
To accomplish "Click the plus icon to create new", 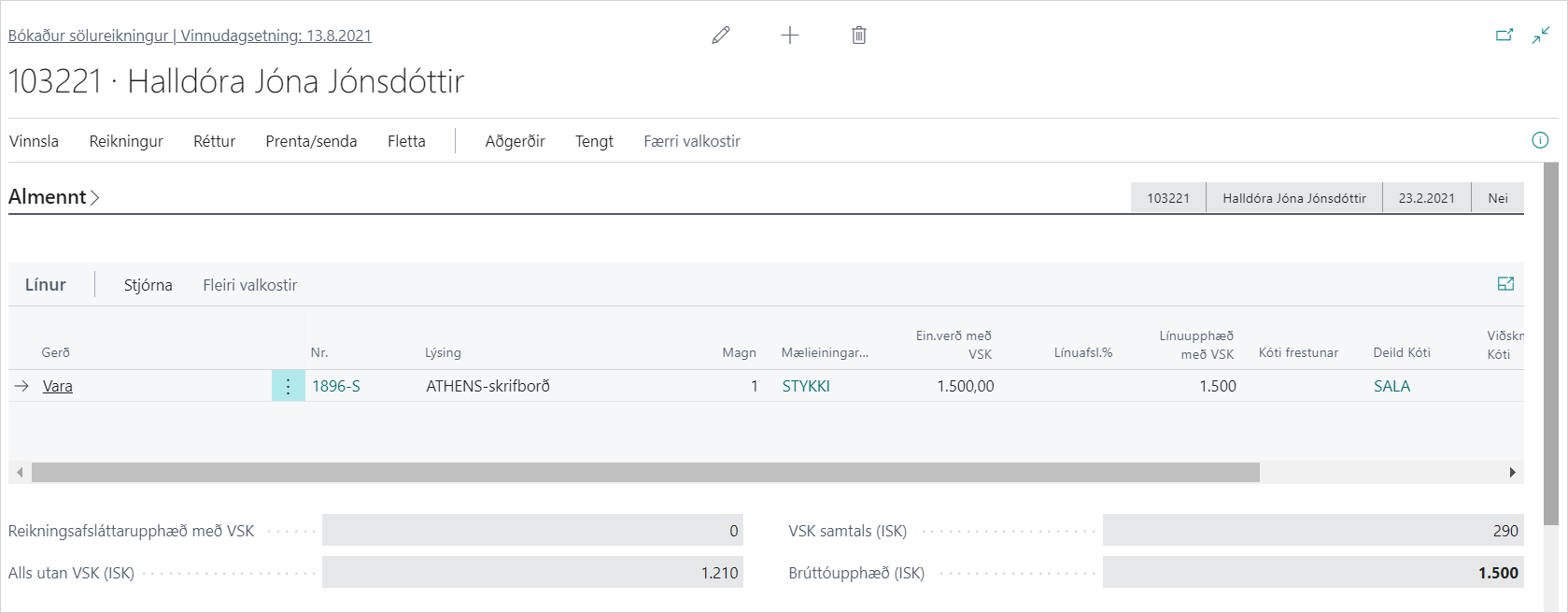I will [x=790, y=36].
